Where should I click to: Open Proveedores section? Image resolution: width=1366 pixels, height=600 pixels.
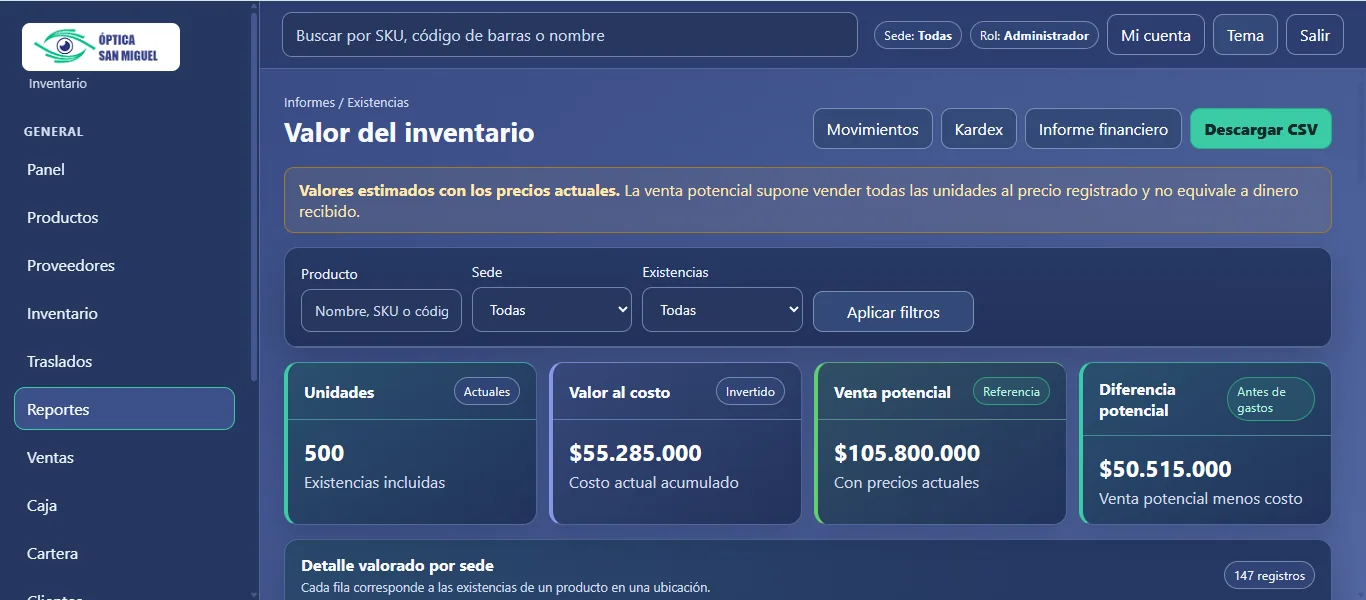point(124,266)
